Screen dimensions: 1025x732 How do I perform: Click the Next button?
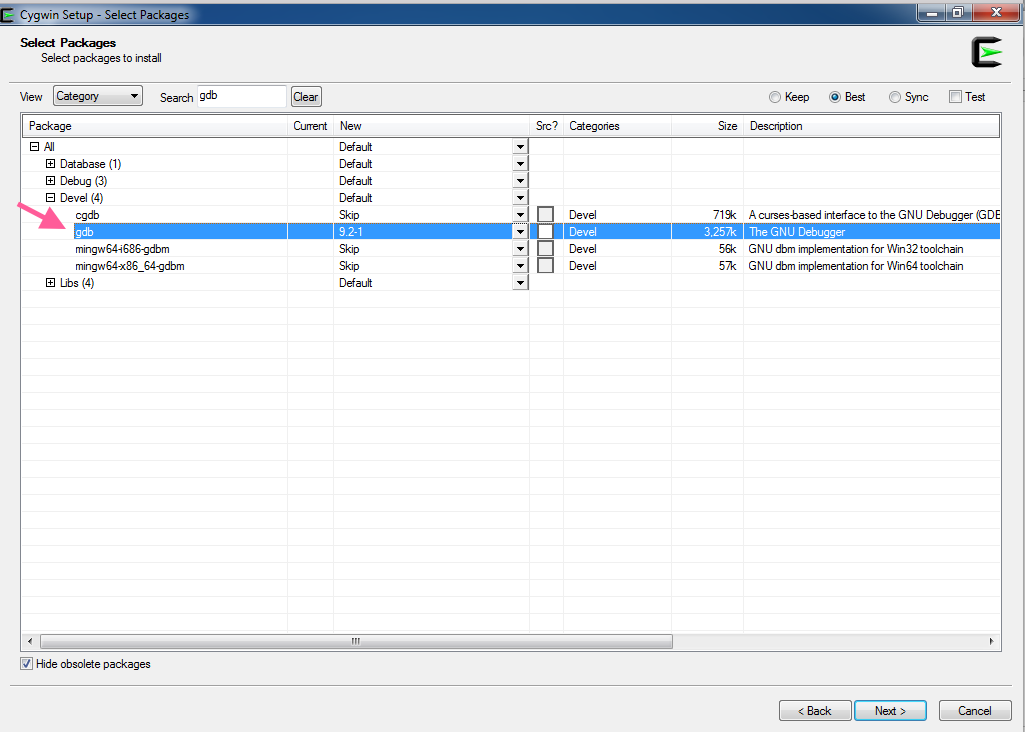coord(890,710)
